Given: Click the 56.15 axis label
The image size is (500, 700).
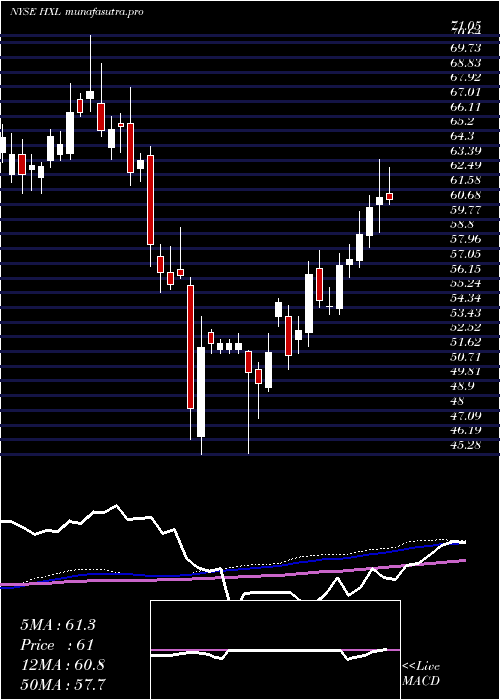Looking at the screenshot, I should tap(466, 268).
